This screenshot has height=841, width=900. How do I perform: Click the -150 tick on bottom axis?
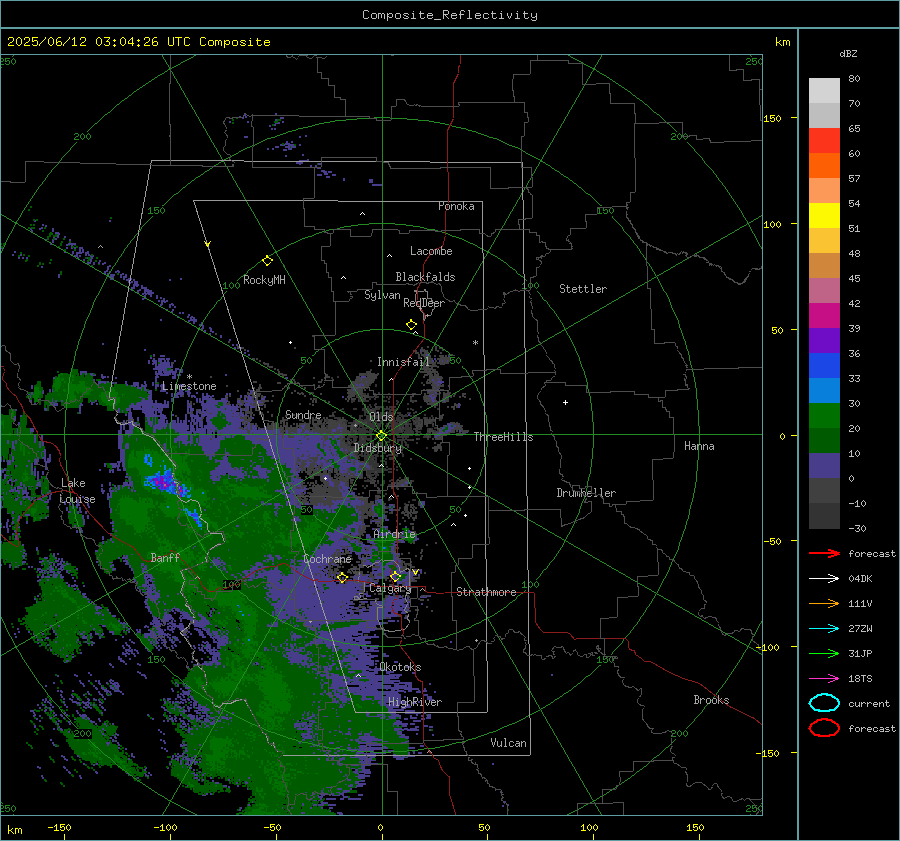coord(59,827)
